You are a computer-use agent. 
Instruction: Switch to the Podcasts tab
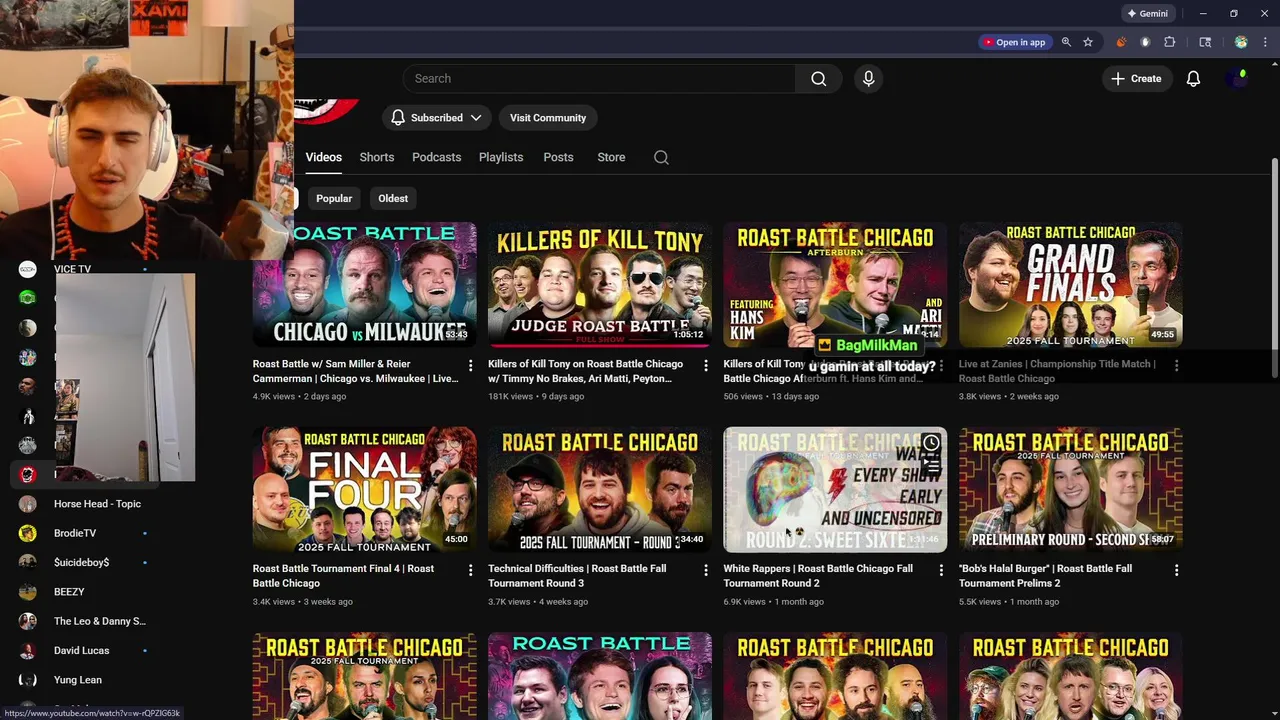(437, 157)
